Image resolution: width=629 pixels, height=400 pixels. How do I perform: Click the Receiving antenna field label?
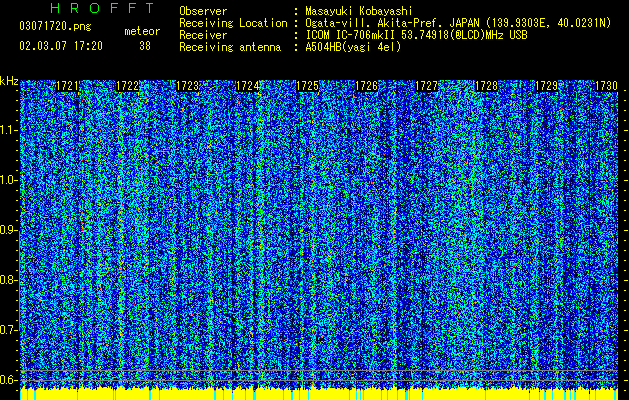pyautogui.click(x=230, y=47)
